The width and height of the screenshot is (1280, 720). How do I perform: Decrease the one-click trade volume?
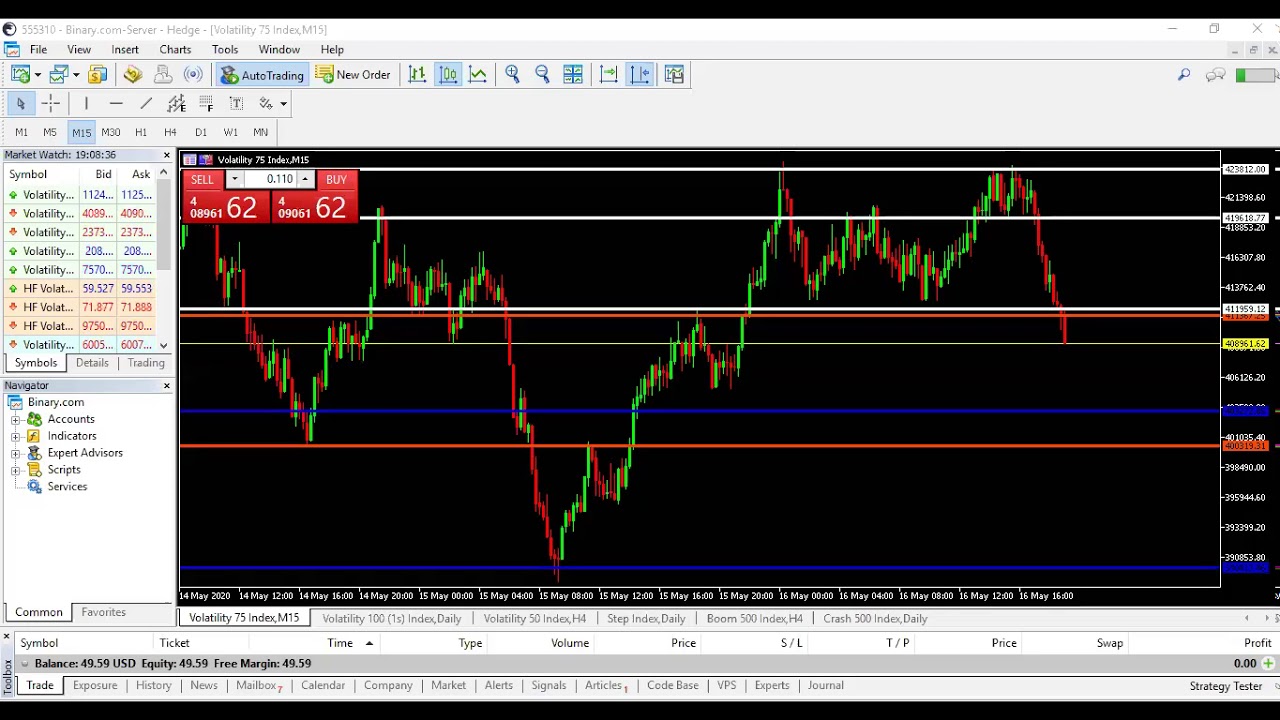tap(234, 179)
